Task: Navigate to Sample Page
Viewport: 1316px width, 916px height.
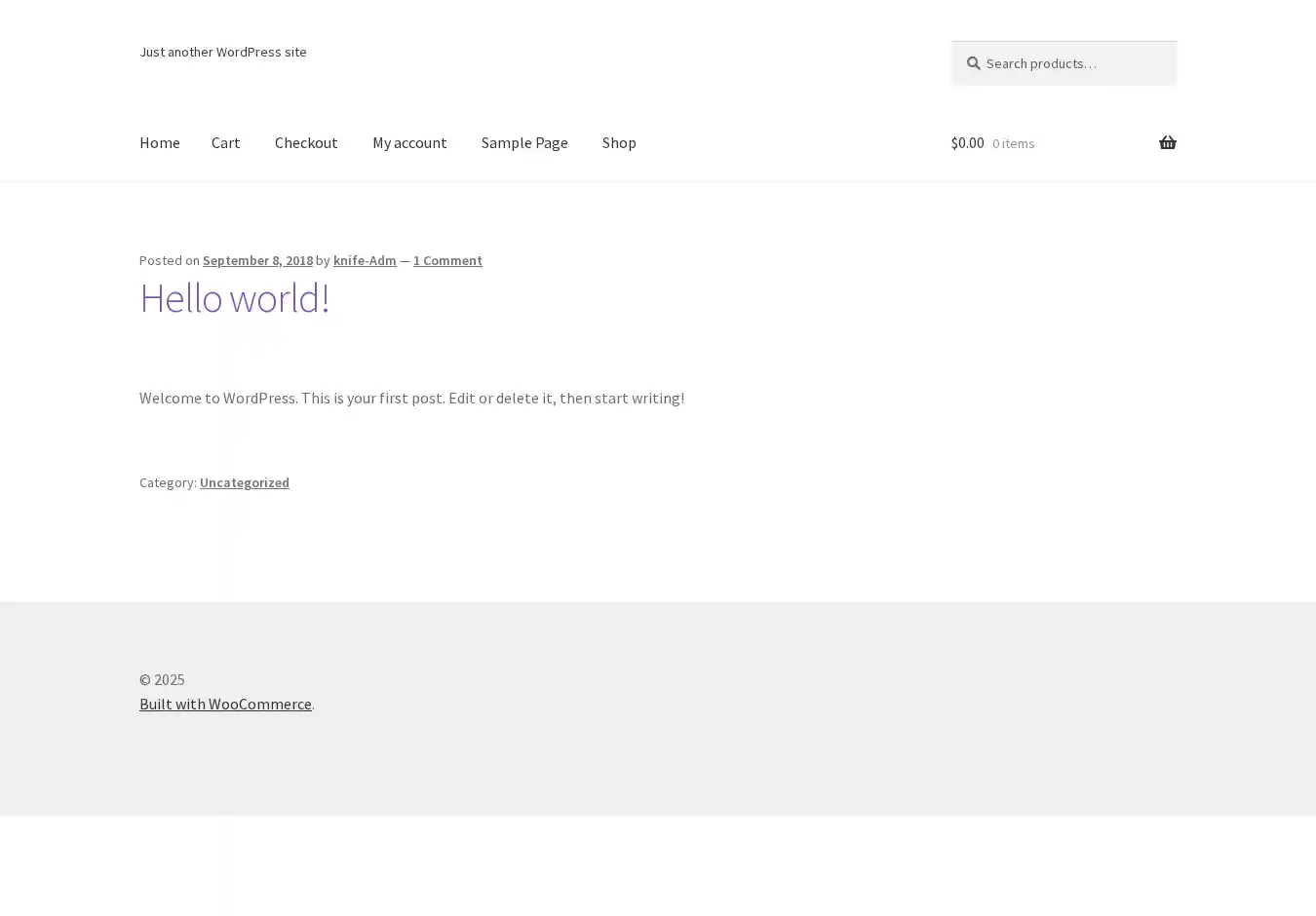Action: click(523, 142)
